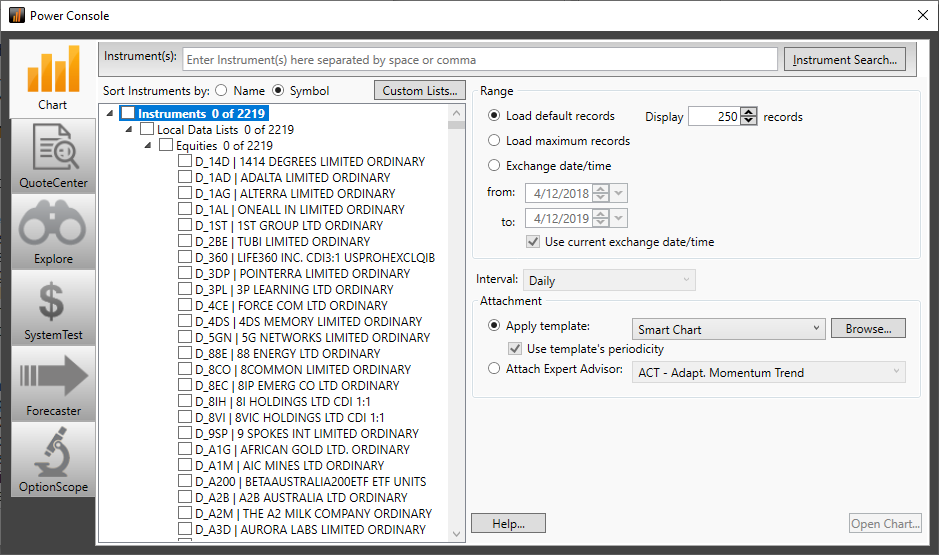Open the Interval Daily dropdown

click(x=610, y=280)
